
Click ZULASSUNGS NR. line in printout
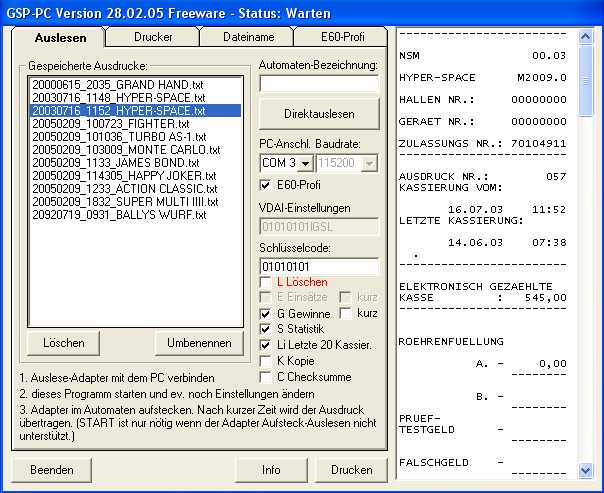(x=483, y=144)
